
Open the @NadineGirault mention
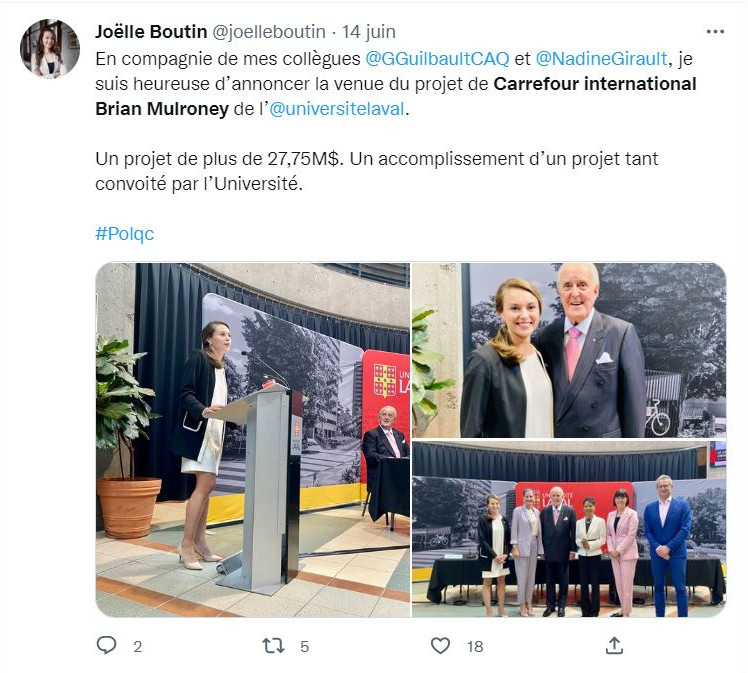(x=601, y=59)
